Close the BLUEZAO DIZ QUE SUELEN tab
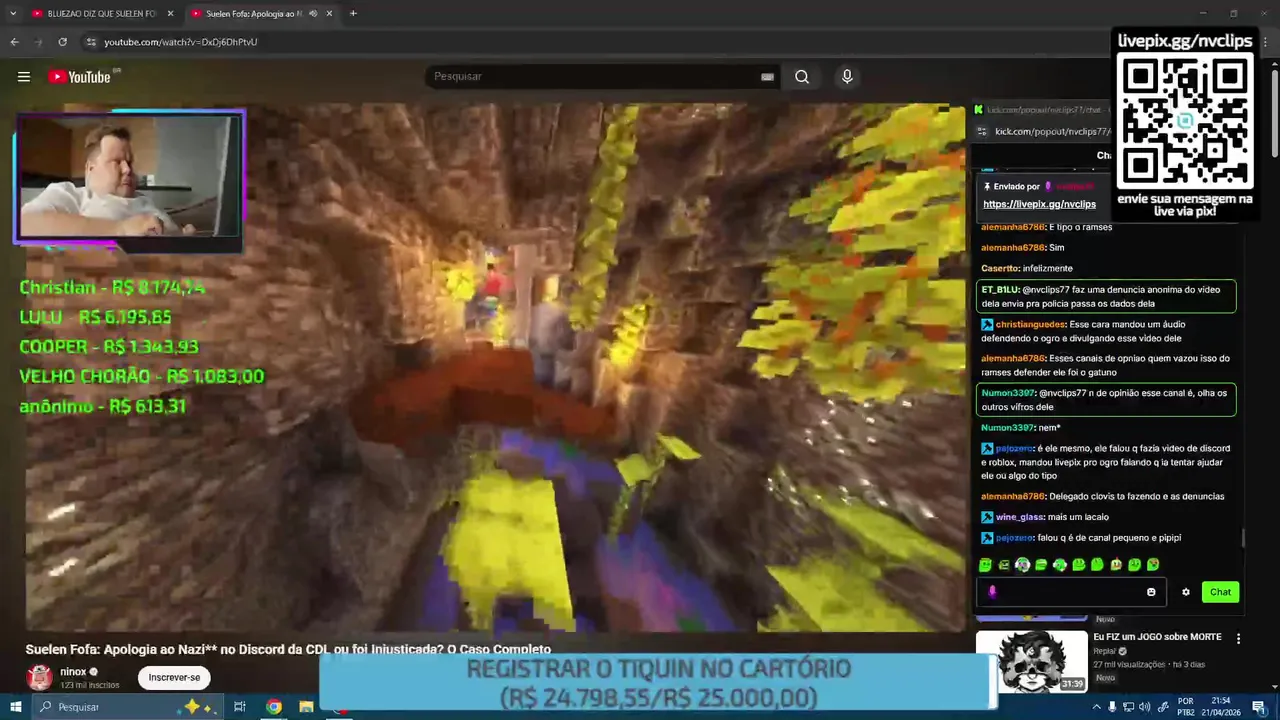The height and width of the screenshot is (720, 1280). pos(170,14)
